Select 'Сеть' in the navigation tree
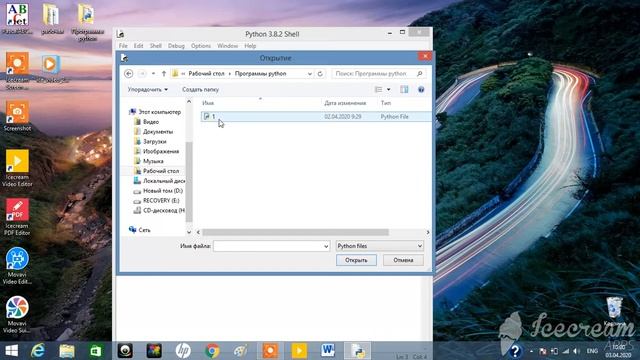Image resolution: width=640 pixels, height=360 pixels. click(140, 230)
